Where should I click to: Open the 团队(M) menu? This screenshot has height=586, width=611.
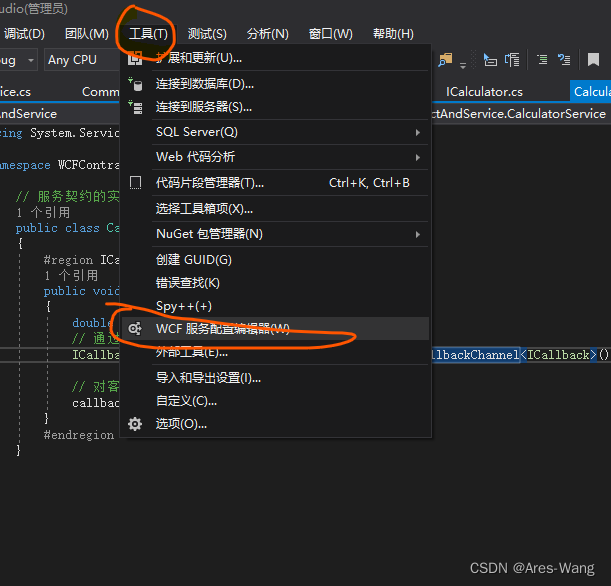tap(87, 34)
